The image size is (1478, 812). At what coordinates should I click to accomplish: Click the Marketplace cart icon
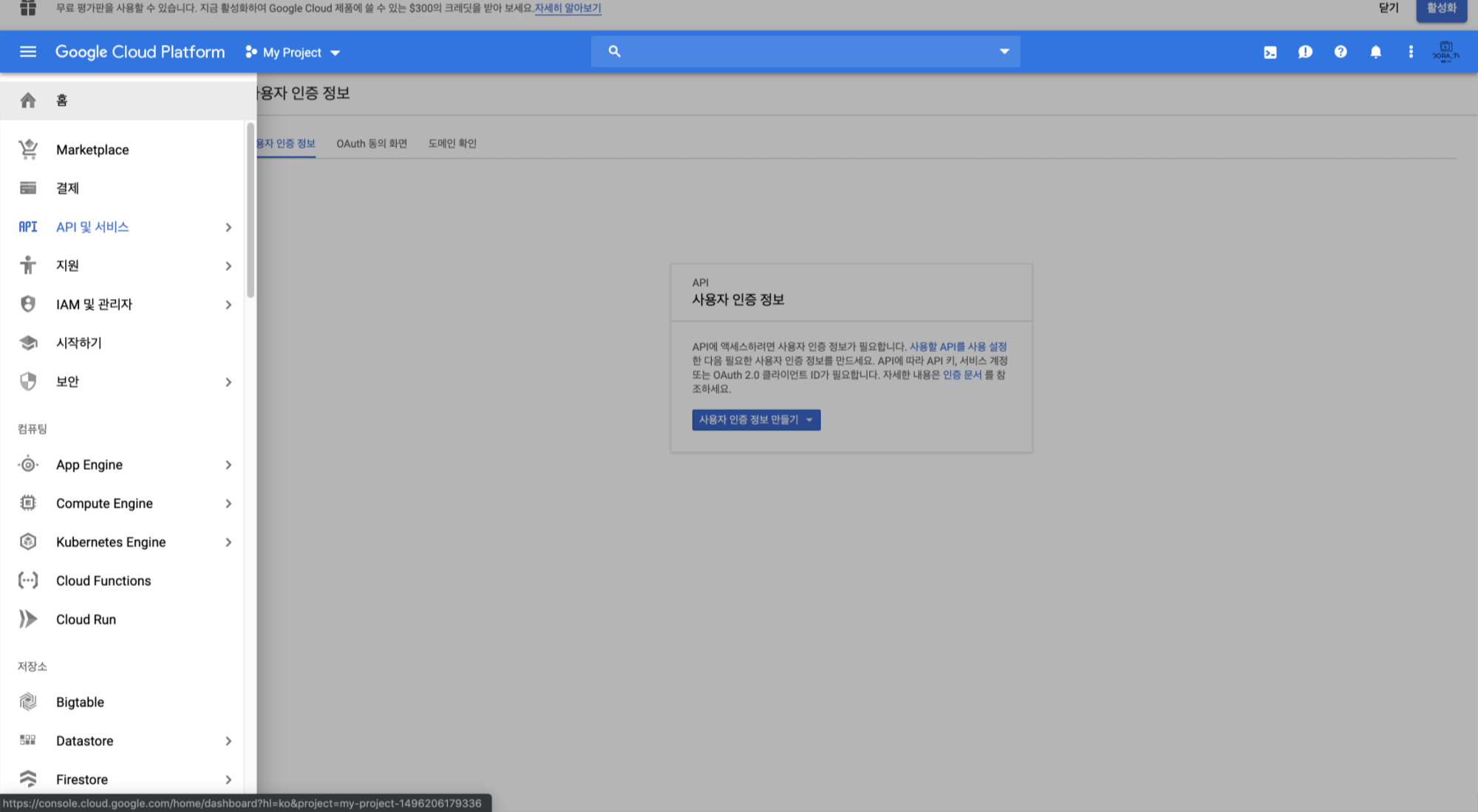28,149
